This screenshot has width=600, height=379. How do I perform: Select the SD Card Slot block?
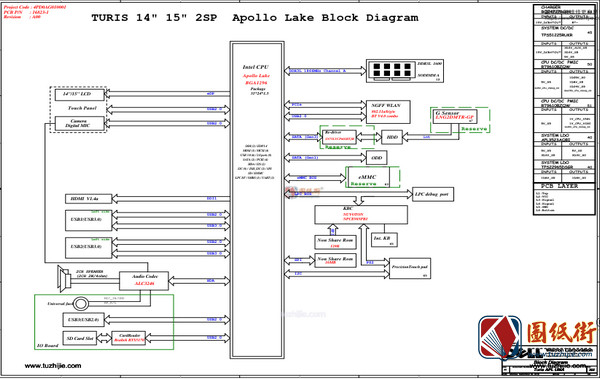80,338
